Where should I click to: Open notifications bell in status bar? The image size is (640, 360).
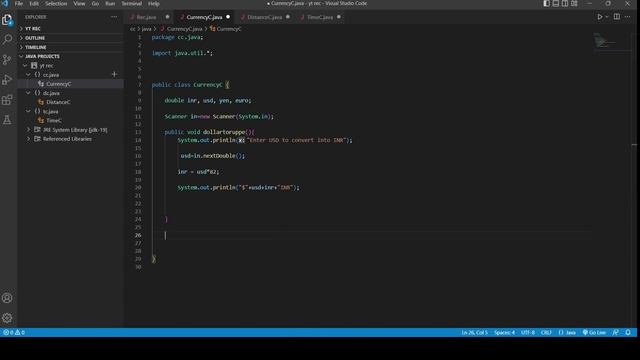click(x=628, y=332)
